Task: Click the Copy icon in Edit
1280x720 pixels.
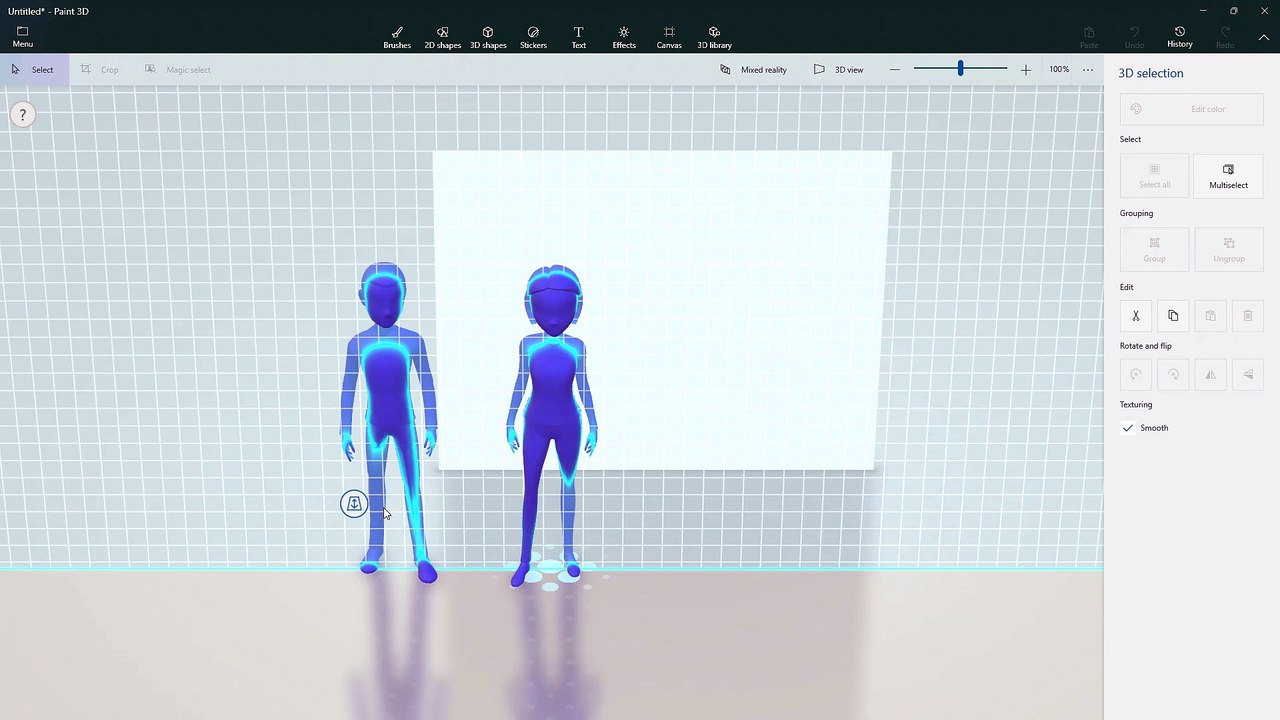Action: [1173, 316]
